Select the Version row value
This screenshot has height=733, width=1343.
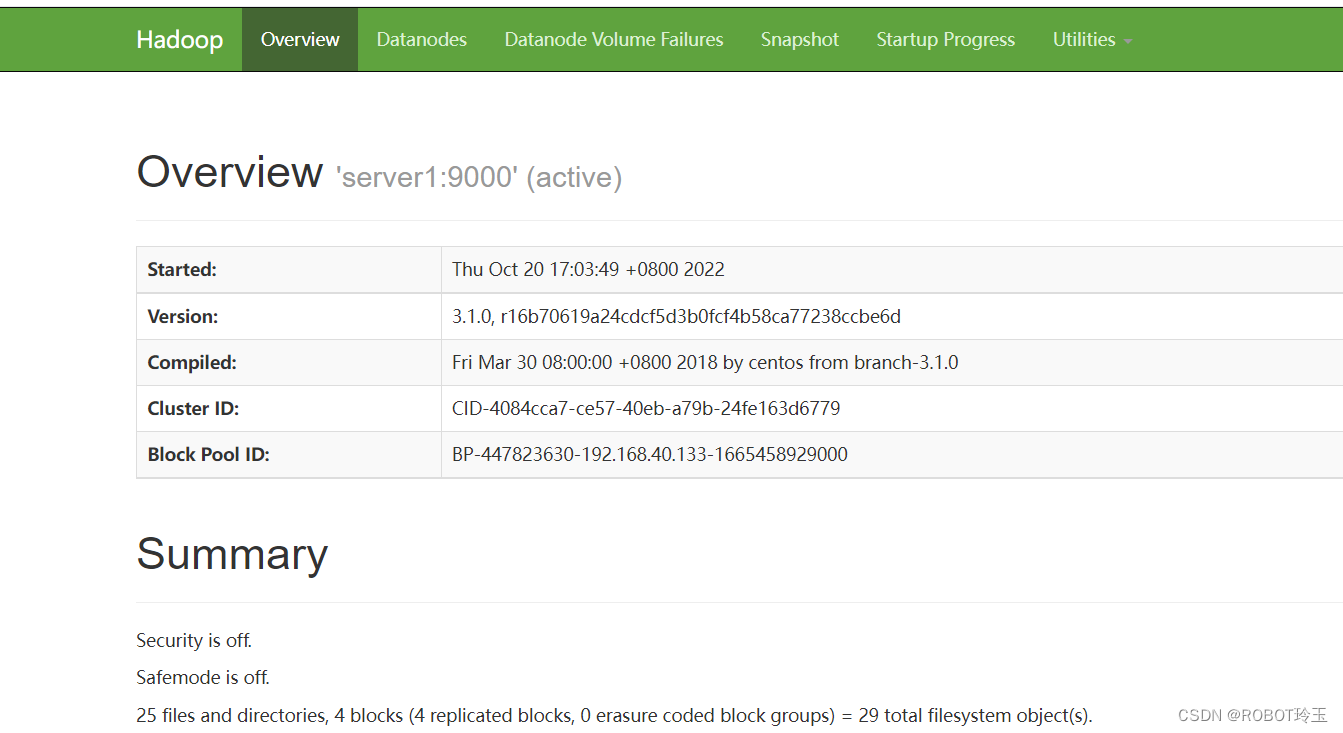676,316
